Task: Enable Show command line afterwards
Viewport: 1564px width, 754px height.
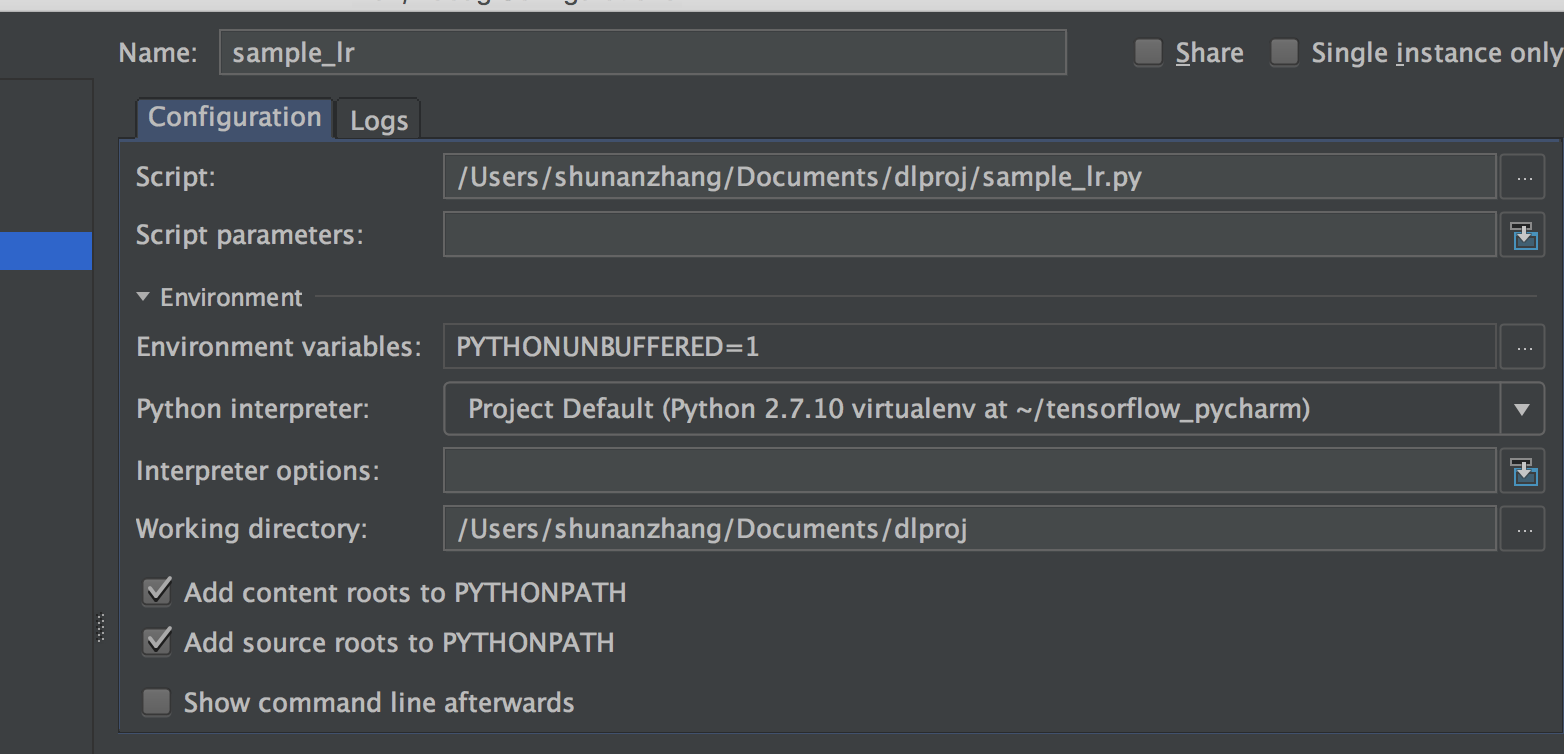Action: click(x=156, y=702)
